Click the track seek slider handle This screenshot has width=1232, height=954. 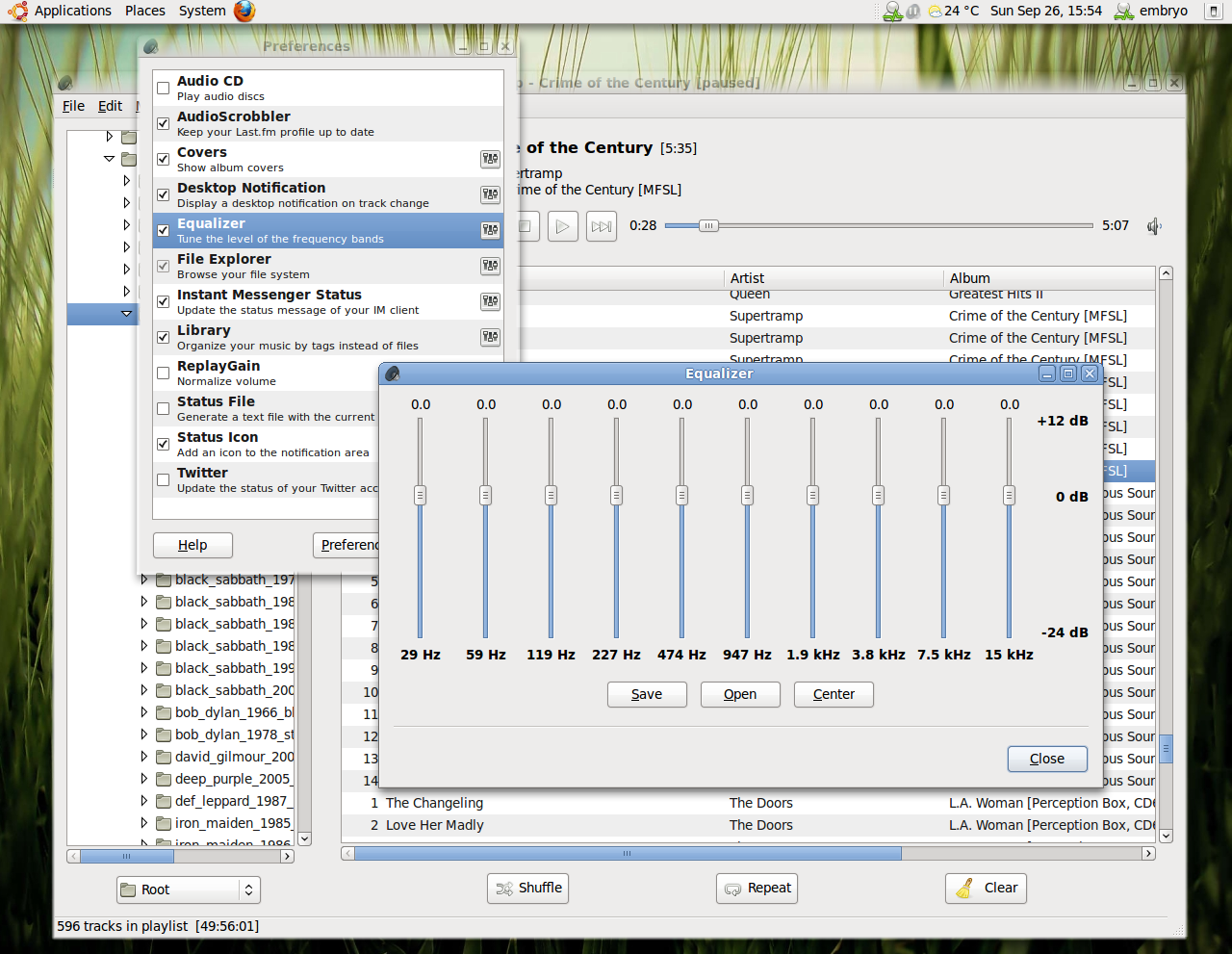[x=708, y=226]
